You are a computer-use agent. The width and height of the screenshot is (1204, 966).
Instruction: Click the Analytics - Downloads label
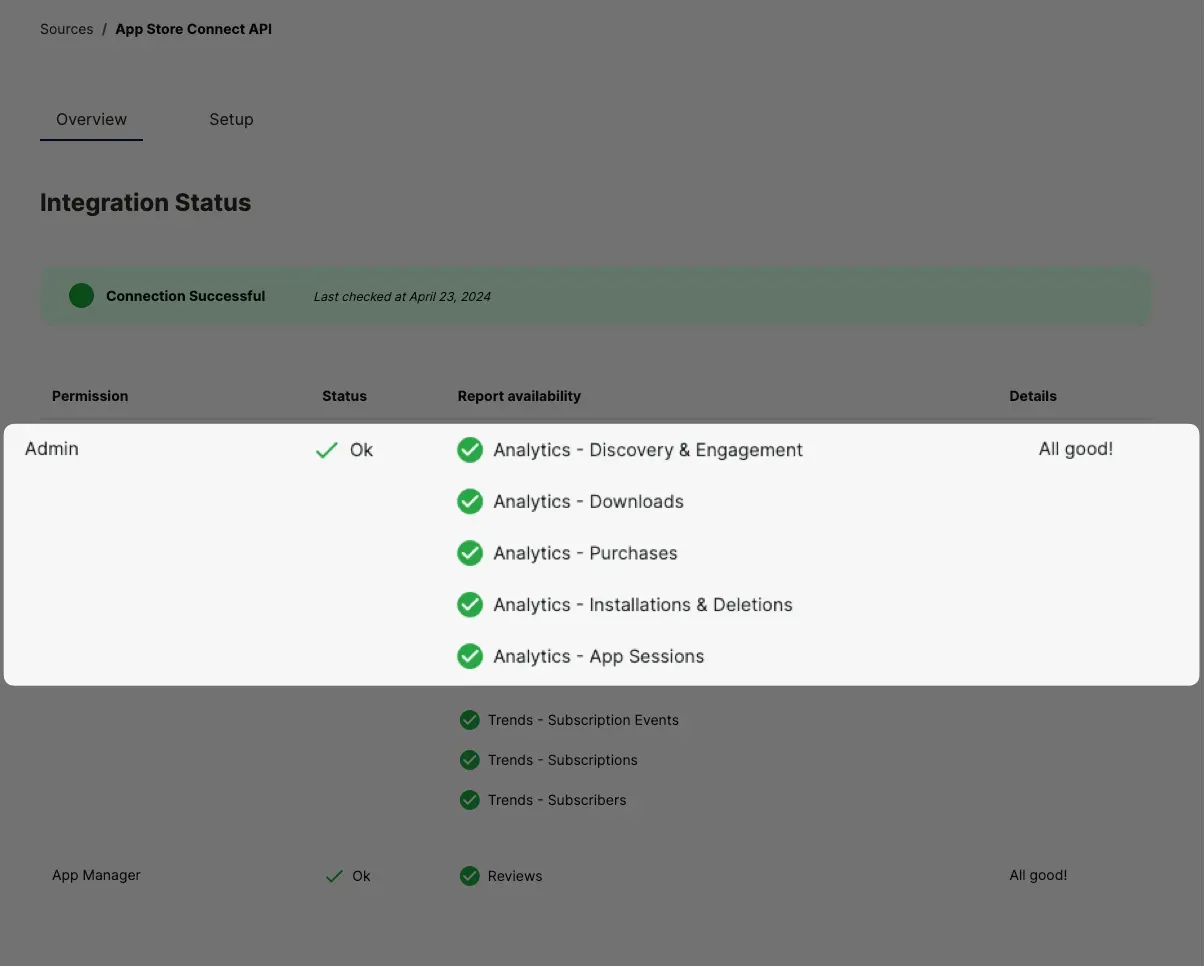(588, 502)
